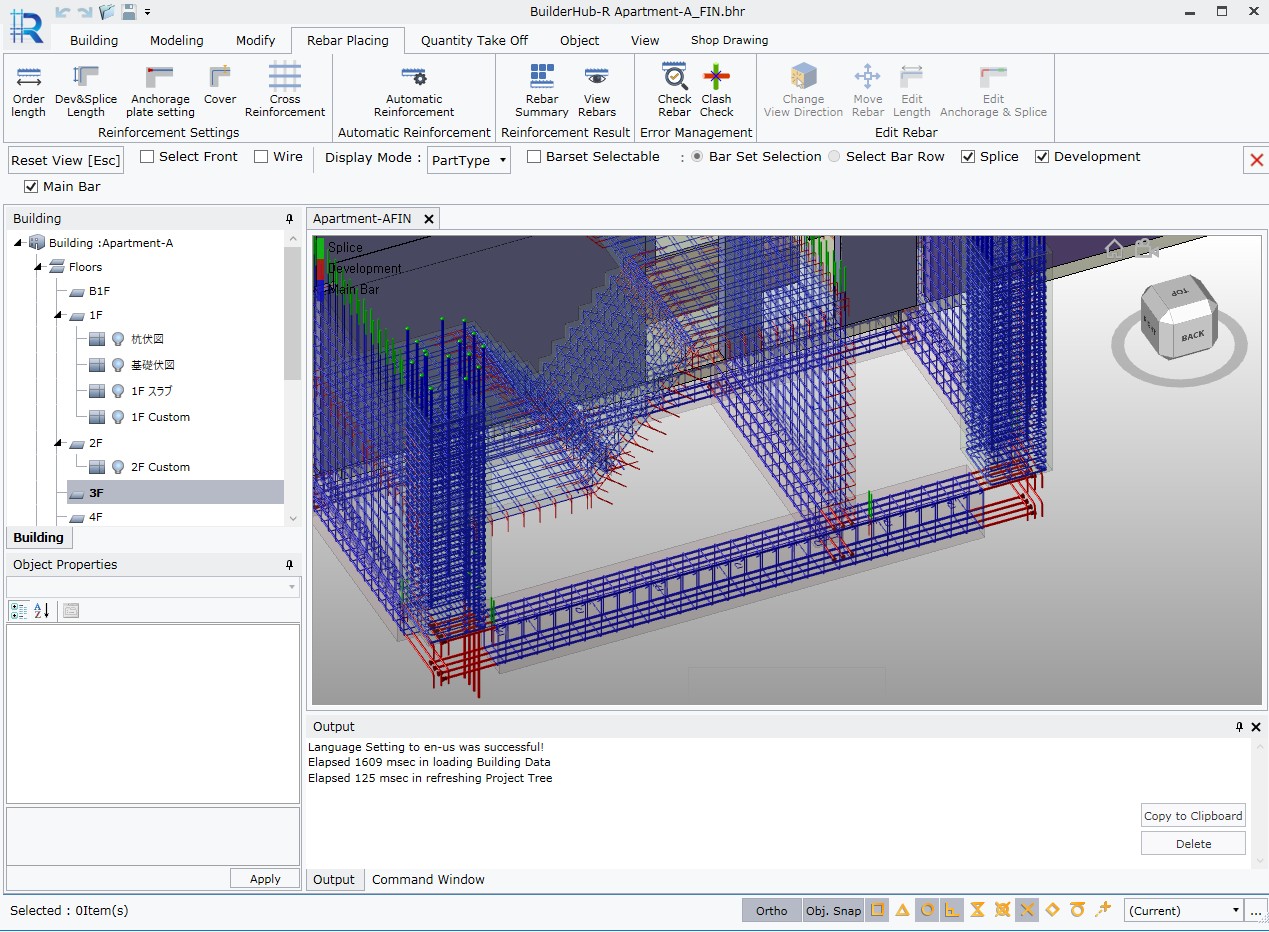1269x932 pixels.
Task: Click Copy to Clipboard in Output panel
Action: click(1193, 815)
